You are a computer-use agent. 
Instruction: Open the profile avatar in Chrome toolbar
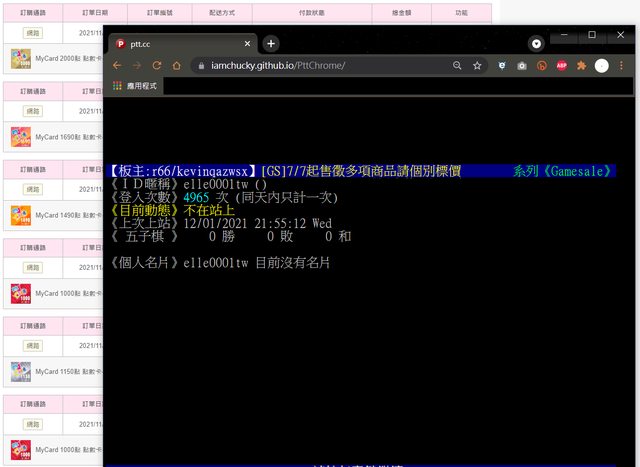point(601,65)
